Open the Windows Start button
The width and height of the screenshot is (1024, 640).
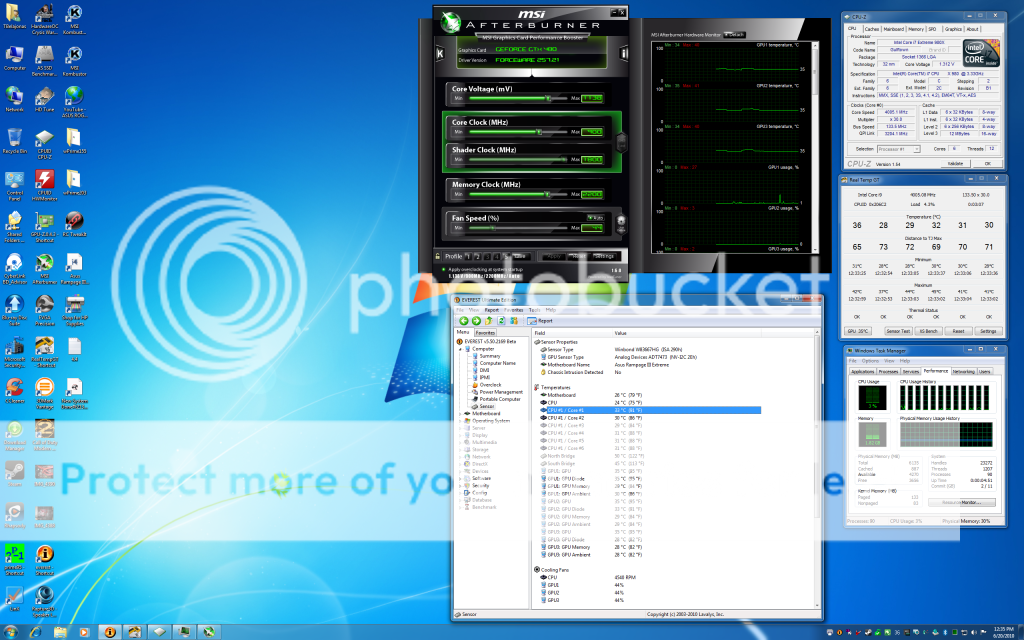tap(10, 632)
